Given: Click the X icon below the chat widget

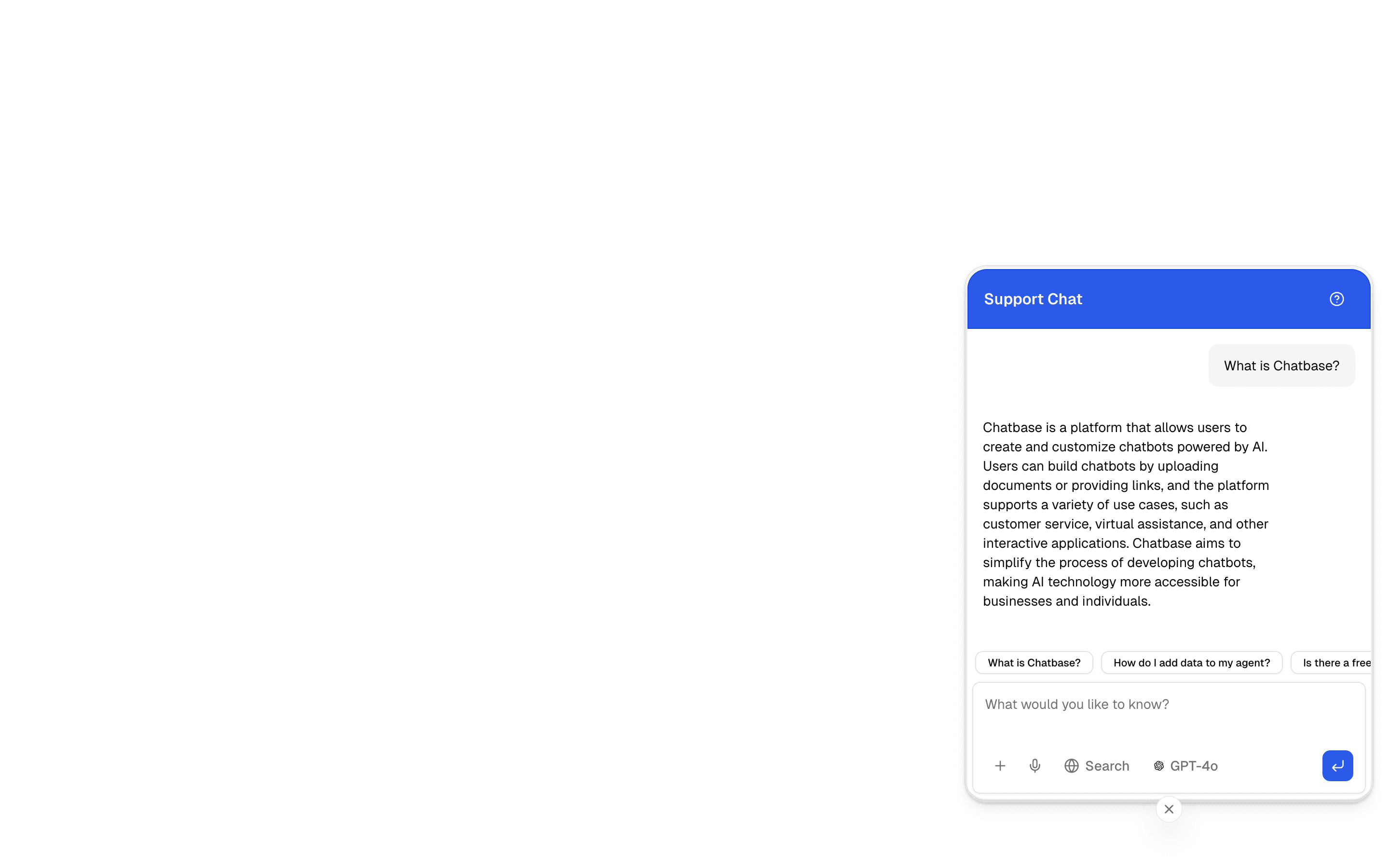Looking at the screenshot, I should coord(1169,809).
